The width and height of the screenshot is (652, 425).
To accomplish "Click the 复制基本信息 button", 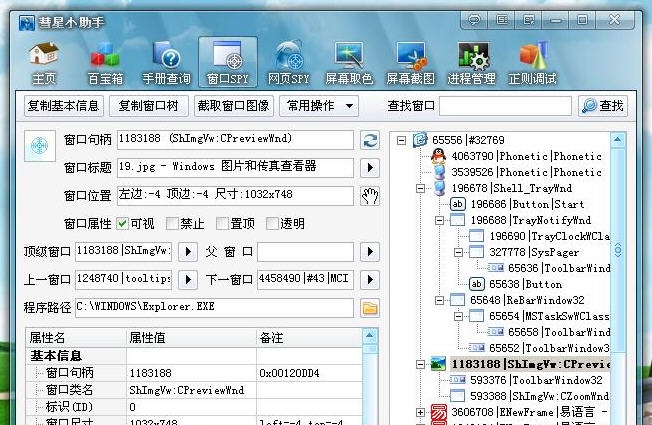I will [63, 106].
